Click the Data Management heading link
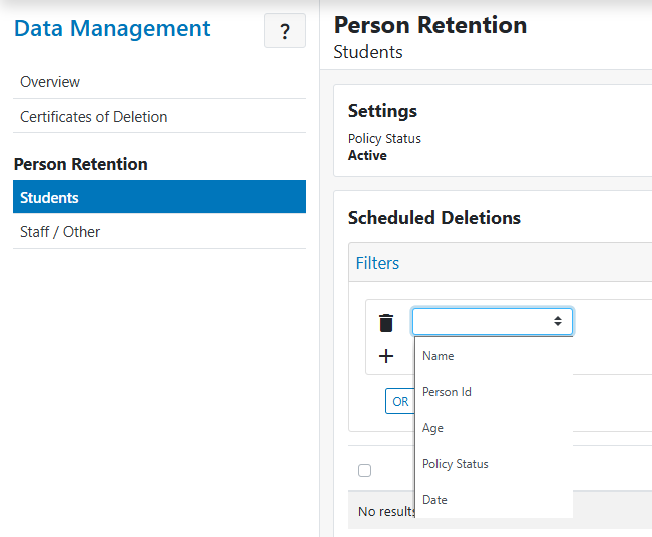 [x=112, y=29]
